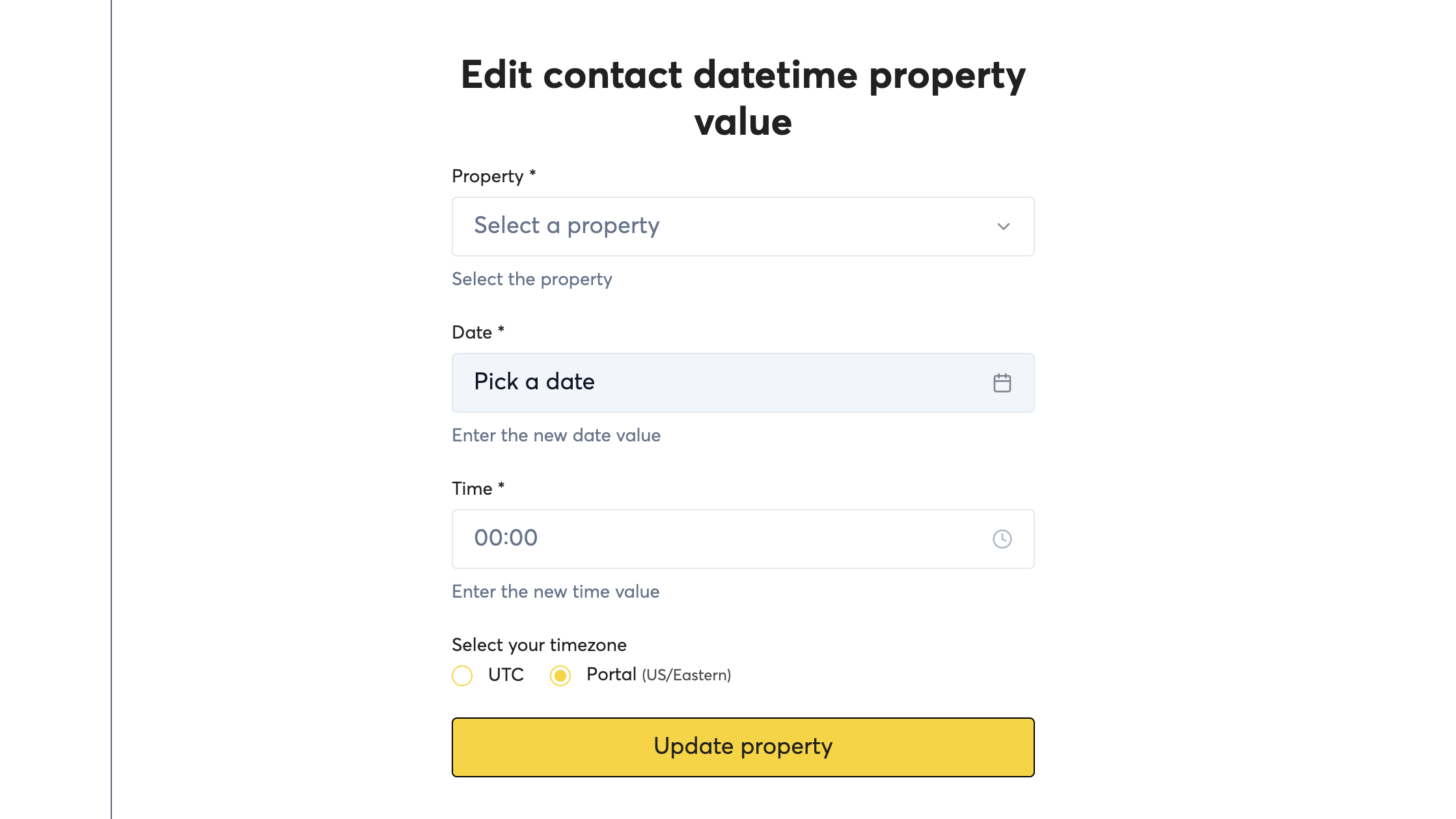The image size is (1456, 819).
Task: Click the chevron on the property selector
Action: point(1003,227)
